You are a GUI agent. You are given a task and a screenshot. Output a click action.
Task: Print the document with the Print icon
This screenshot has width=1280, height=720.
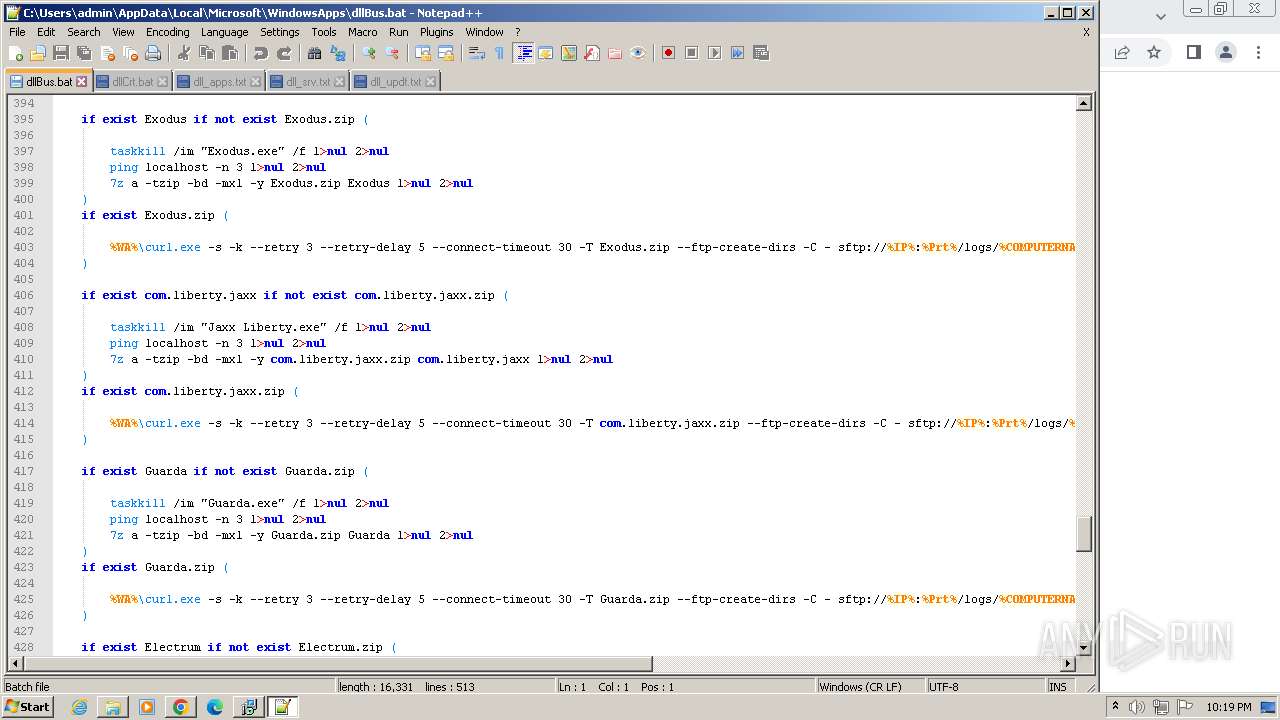153,53
